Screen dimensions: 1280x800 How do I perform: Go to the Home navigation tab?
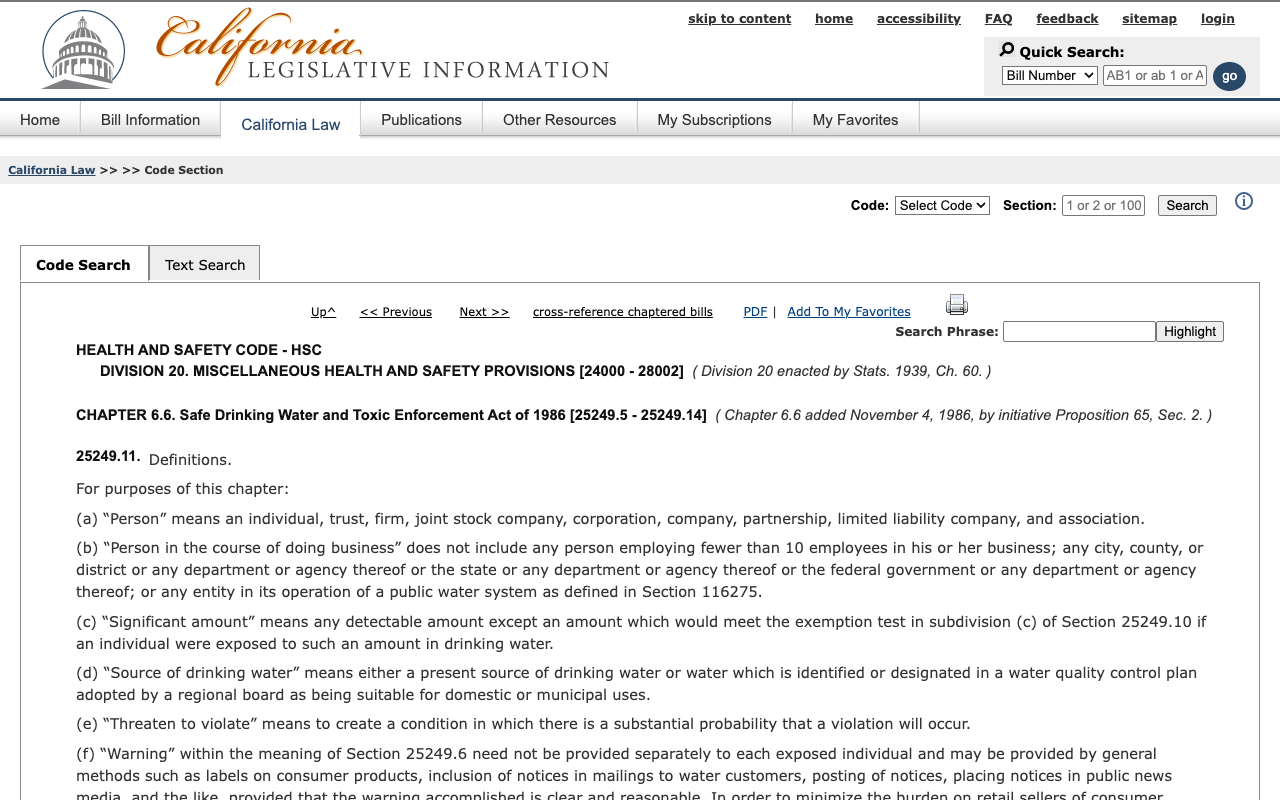pyautogui.click(x=40, y=120)
